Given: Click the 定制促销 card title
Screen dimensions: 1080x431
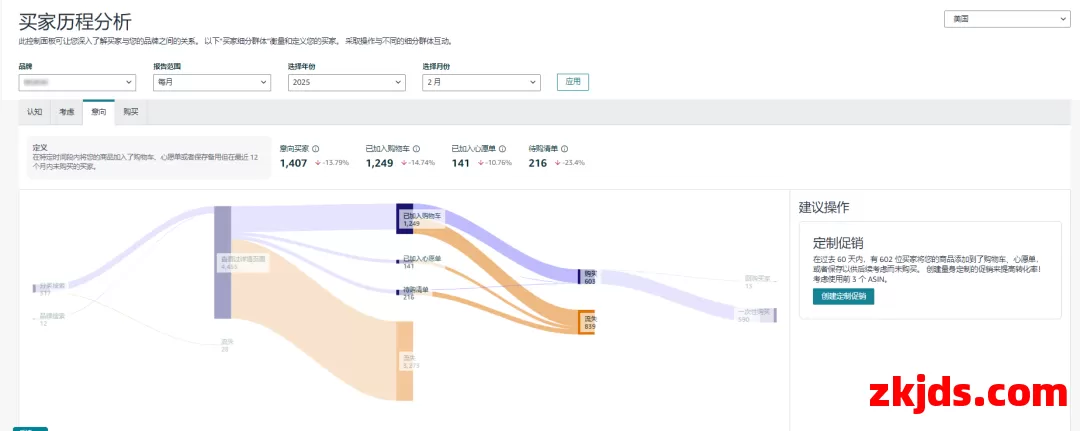Looking at the screenshot, I should click(x=838, y=243).
